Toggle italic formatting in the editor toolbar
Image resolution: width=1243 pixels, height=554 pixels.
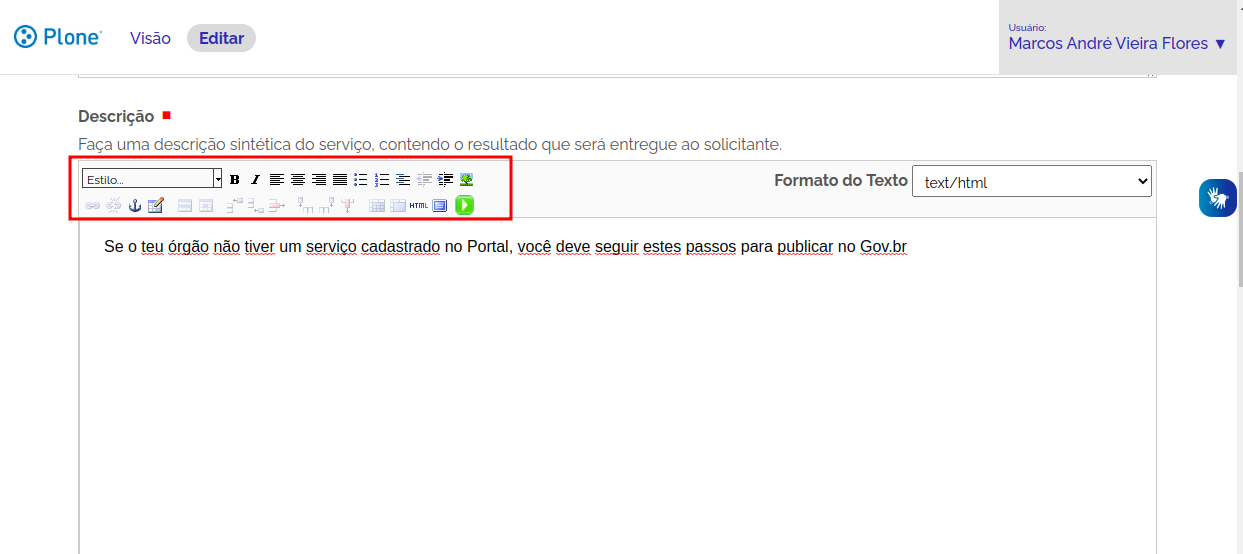[255, 180]
